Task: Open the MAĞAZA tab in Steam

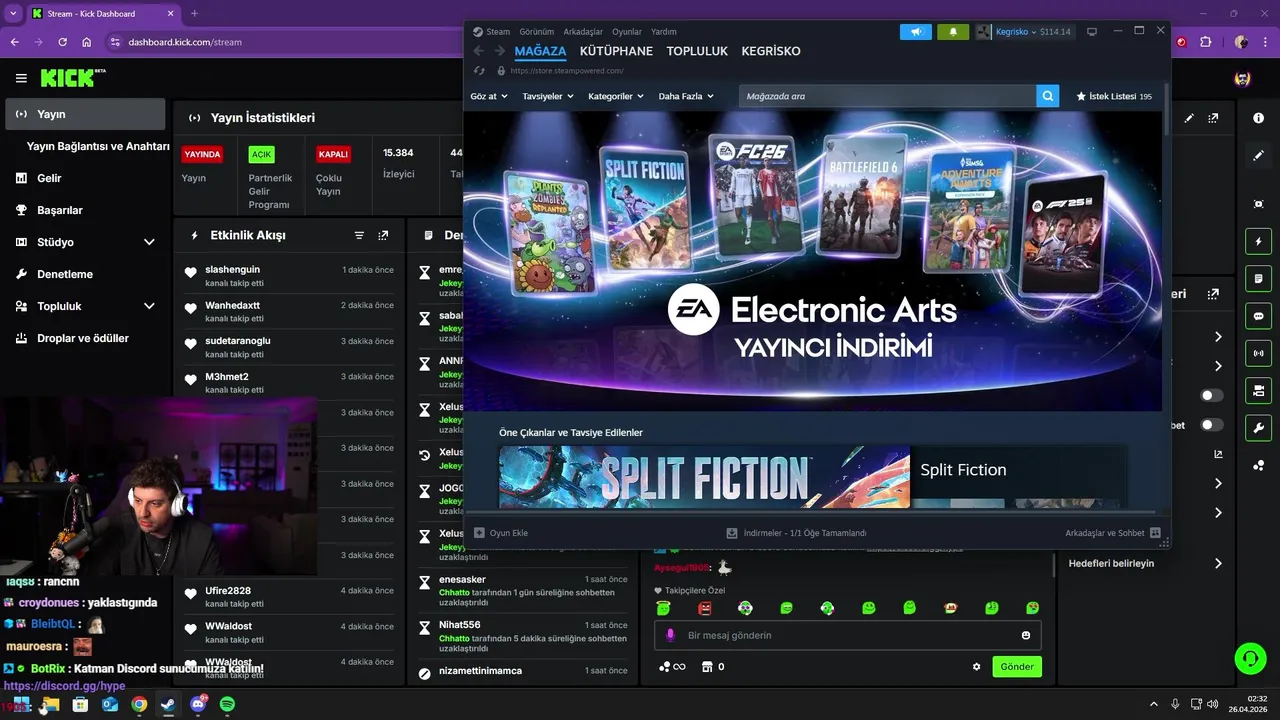Action: point(540,51)
